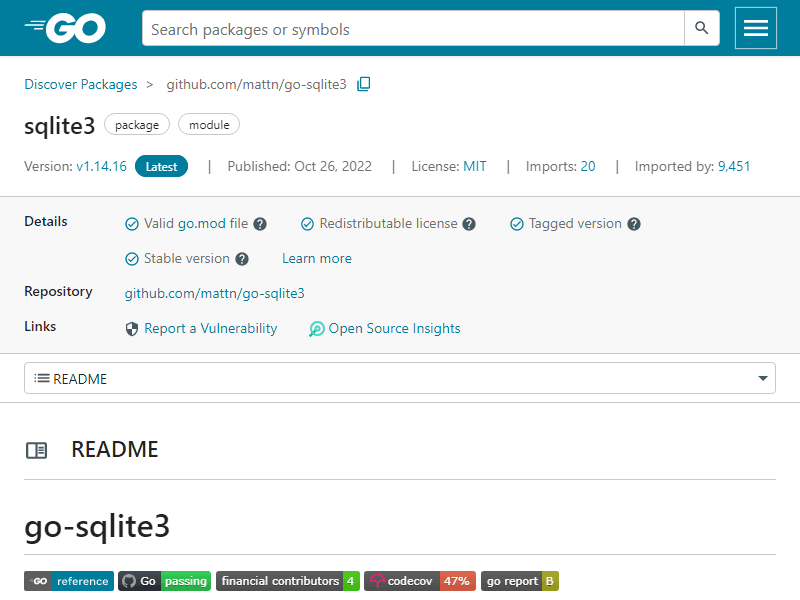Click the search magnifier icon
Image resolution: width=800 pixels, height=600 pixels.
click(702, 28)
